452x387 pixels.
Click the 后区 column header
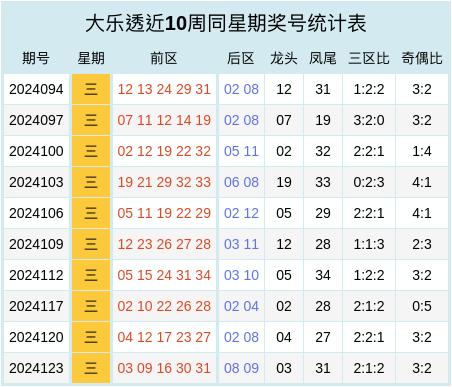pos(241,58)
